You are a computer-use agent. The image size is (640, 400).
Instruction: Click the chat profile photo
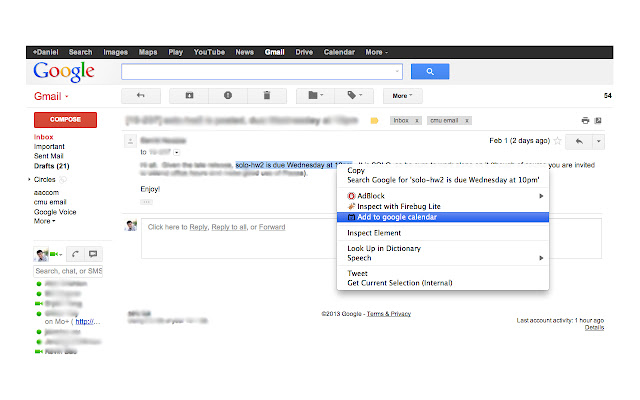pyautogui.click(x=41, y=254)
